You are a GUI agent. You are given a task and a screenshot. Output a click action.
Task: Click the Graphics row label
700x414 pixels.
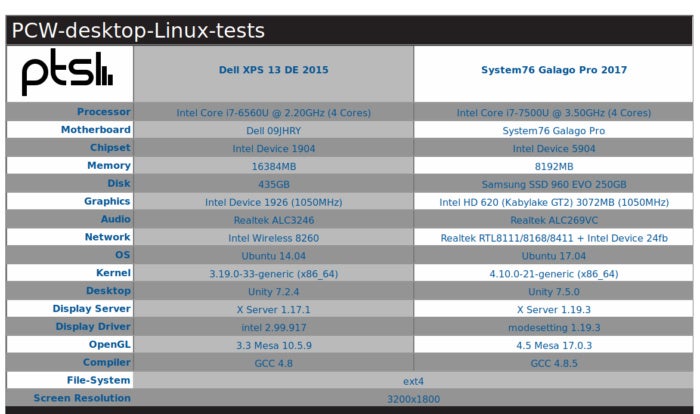107,201
